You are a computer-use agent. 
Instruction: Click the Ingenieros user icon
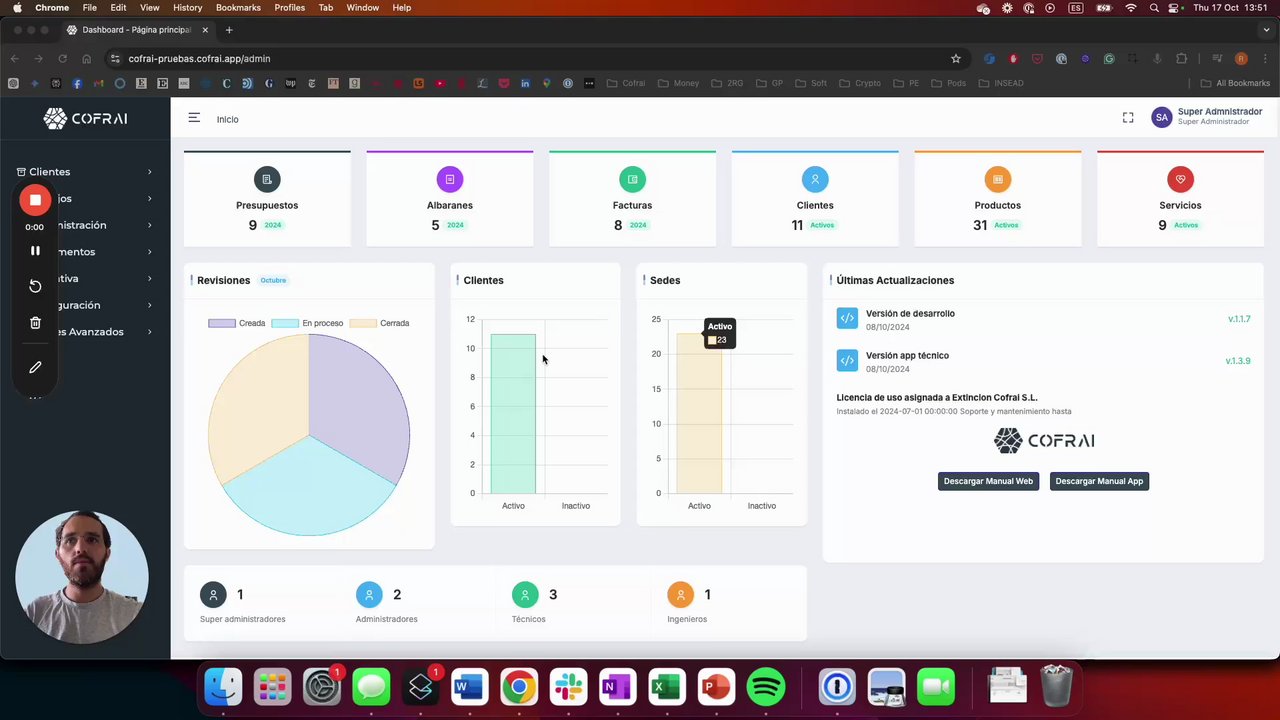(680, 595)
